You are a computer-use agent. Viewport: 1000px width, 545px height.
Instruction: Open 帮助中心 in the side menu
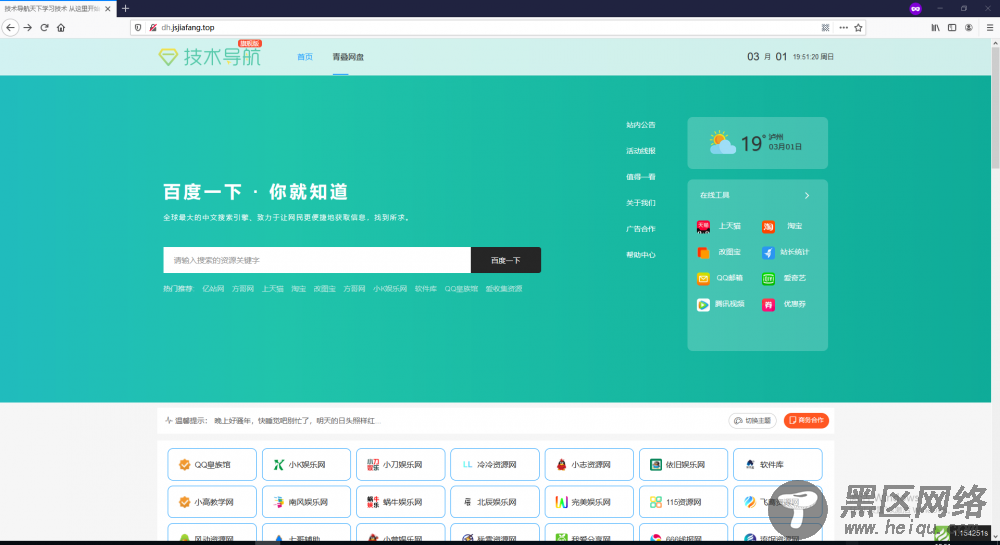[640, 255]
